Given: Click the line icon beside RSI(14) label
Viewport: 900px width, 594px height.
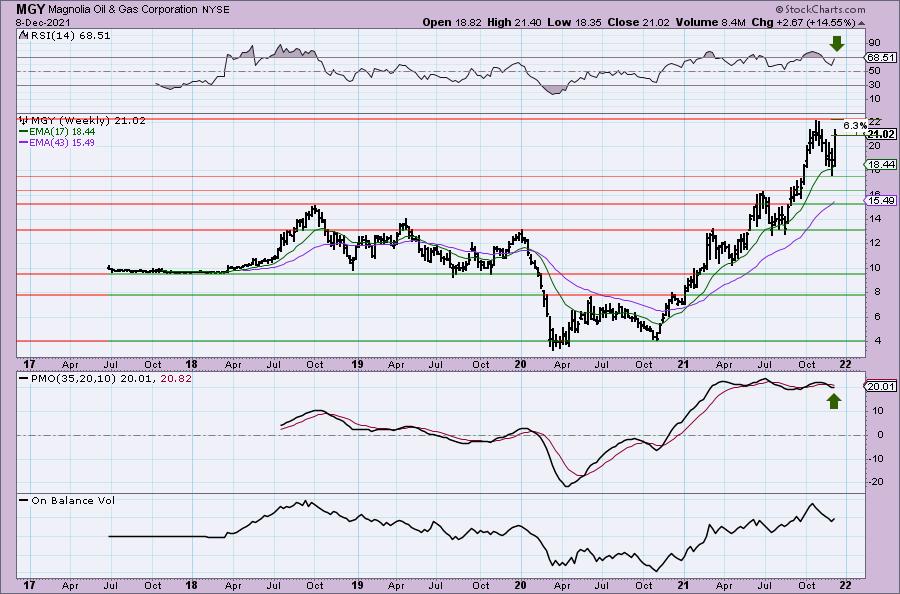Looking at the screenshot, I should tap(23, 35).
